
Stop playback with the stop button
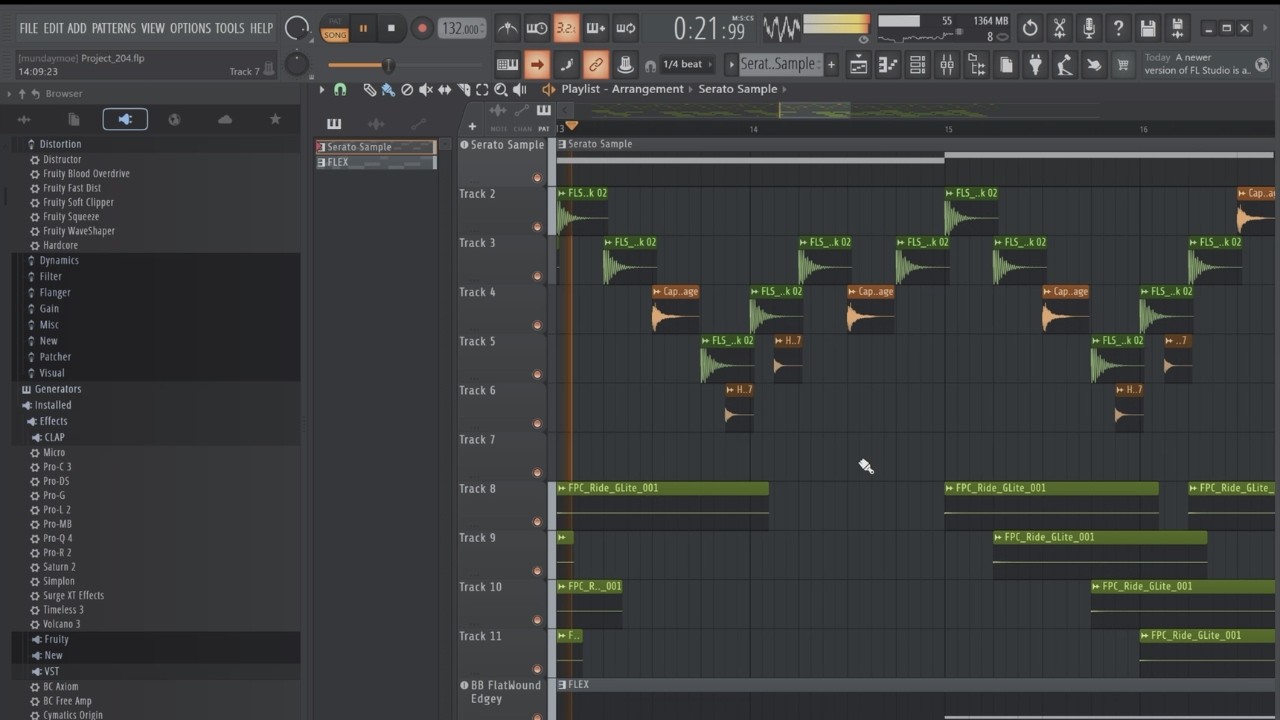(392, 29)
